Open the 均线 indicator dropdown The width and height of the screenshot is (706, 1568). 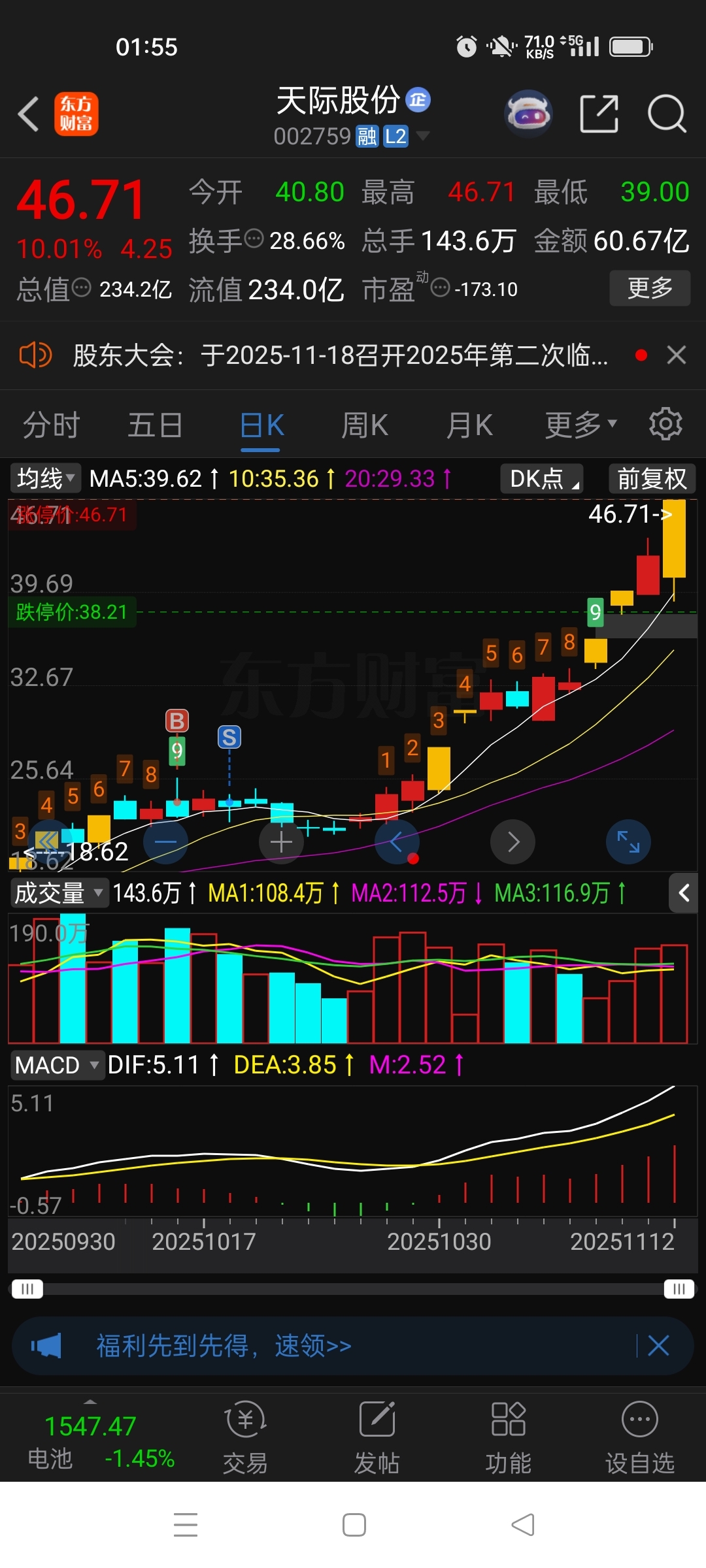pos(45,478)
